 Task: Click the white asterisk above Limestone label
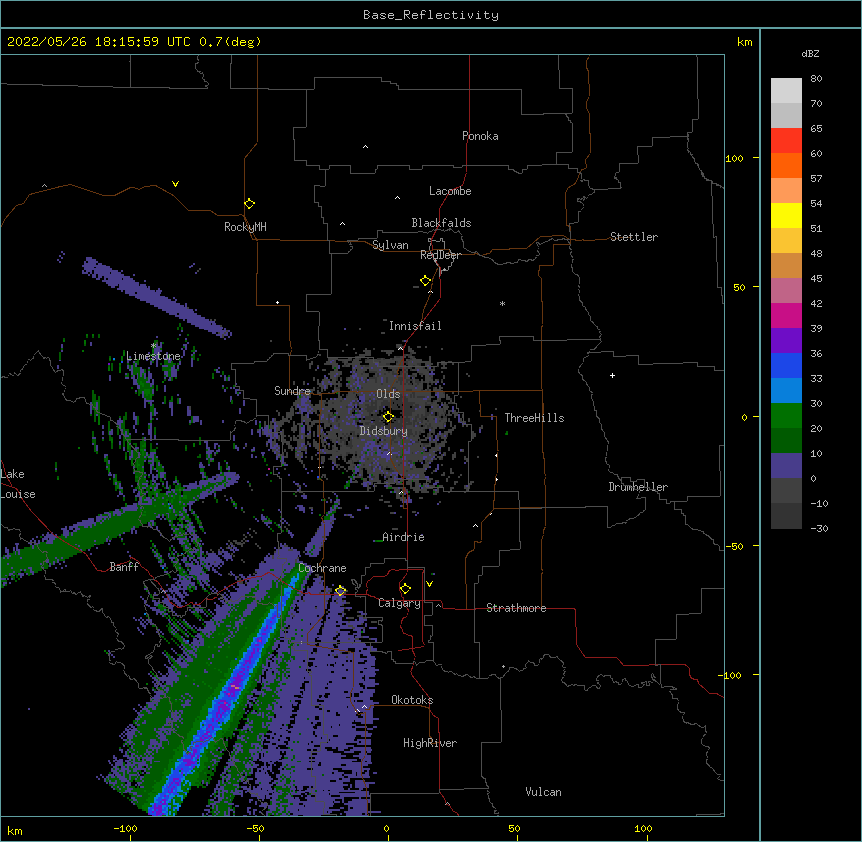coord(154,346)
